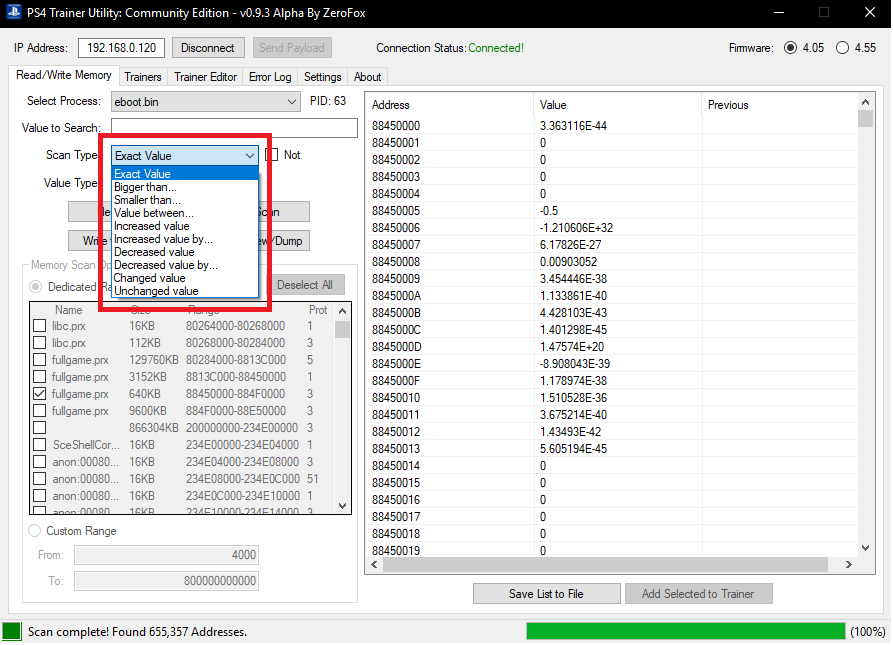Select the 4.55 firmware radio button
Screen dimensions: 893x645
tap(842, 48)
